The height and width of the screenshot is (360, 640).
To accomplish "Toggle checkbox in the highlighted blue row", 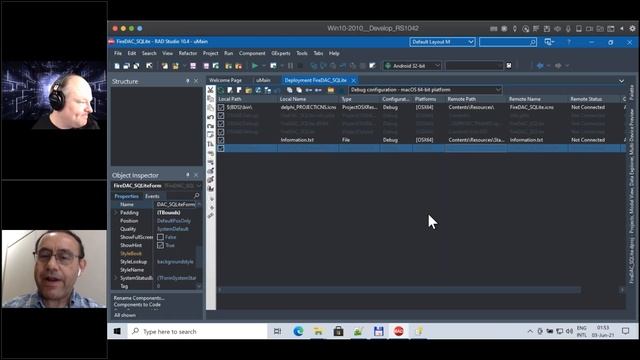I will [x=221, y=148].
